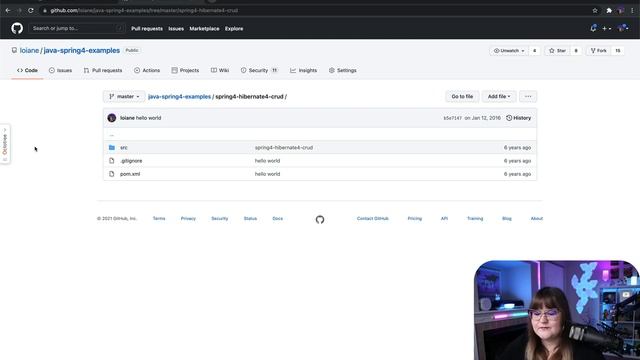This screenshot has width=640, height=360.
Task: Open Pull requests in top navigation
Action: point(147,29)
